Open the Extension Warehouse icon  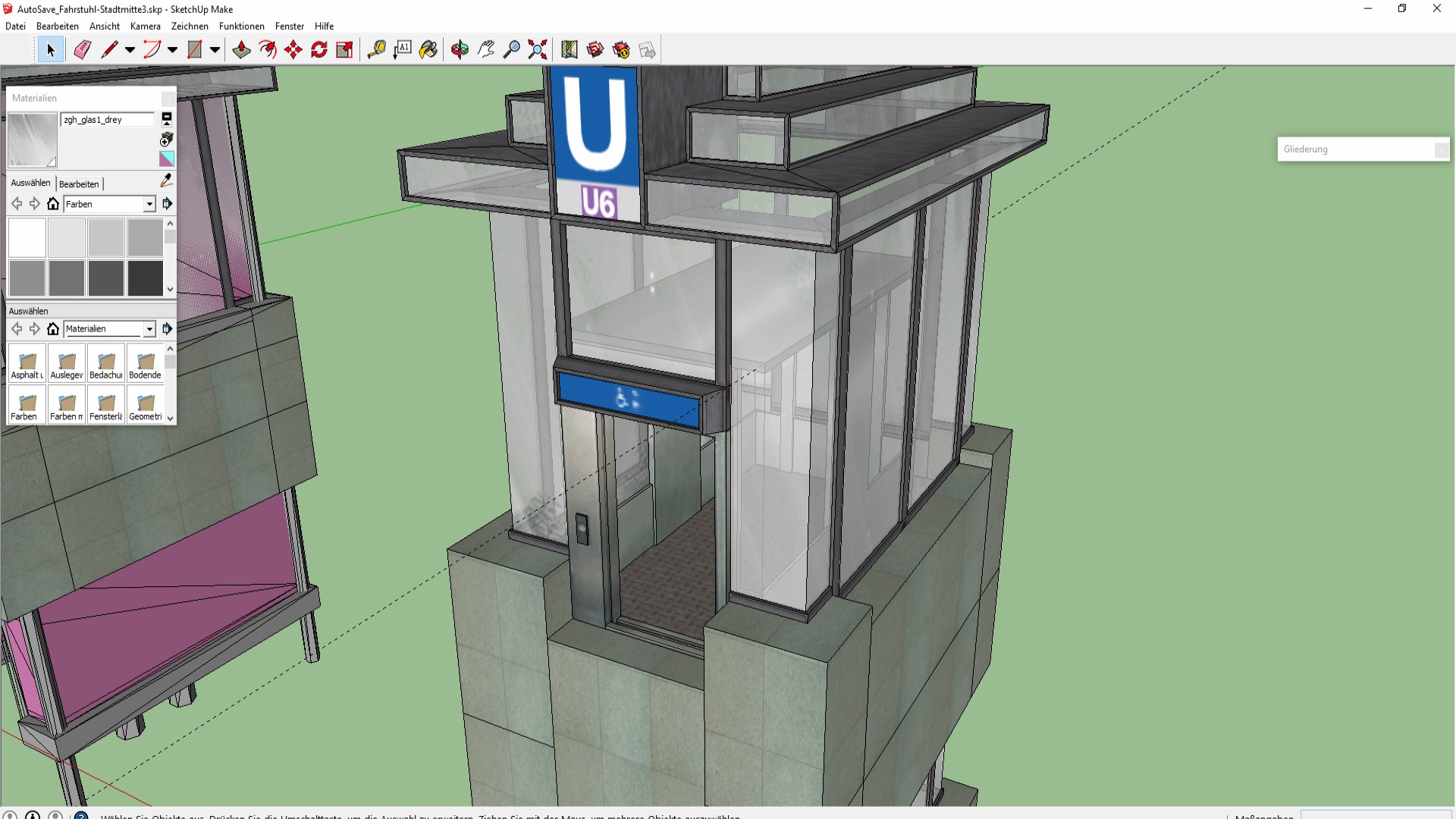[621, 50]
